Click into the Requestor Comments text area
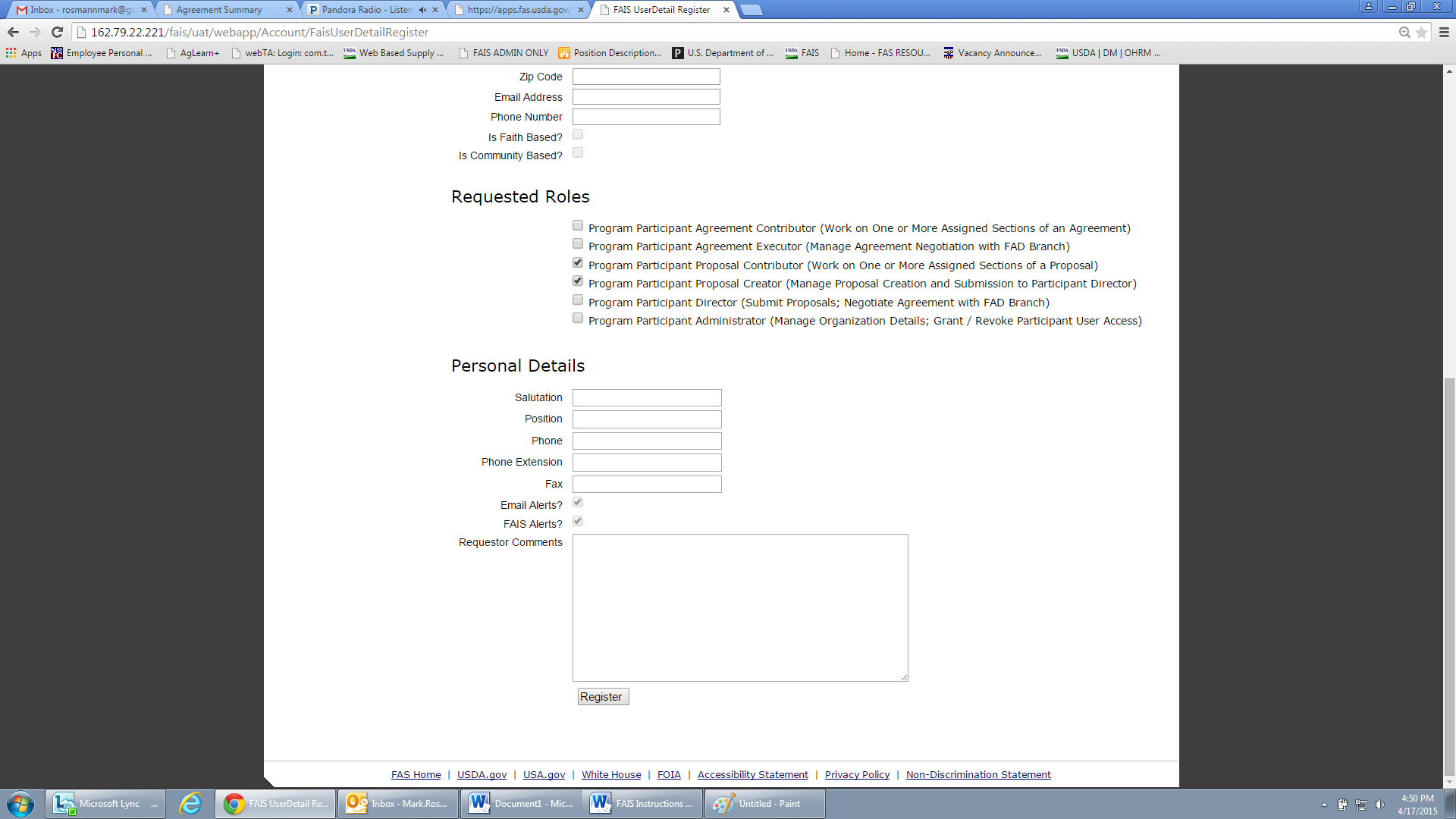This screenshot has height=819, width=1456. pos(739,607)
